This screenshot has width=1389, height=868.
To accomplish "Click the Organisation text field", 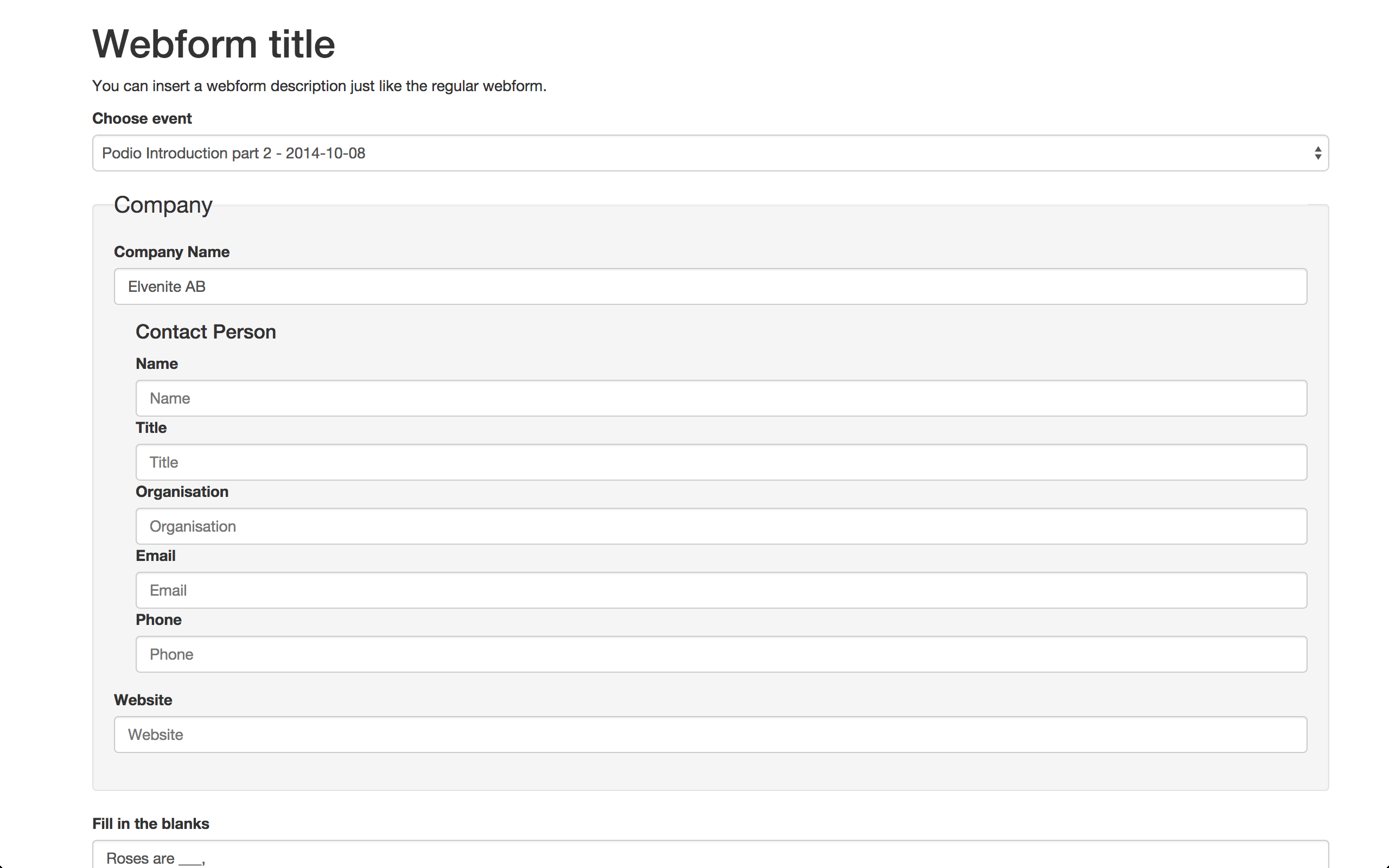I will coord(721,526).
